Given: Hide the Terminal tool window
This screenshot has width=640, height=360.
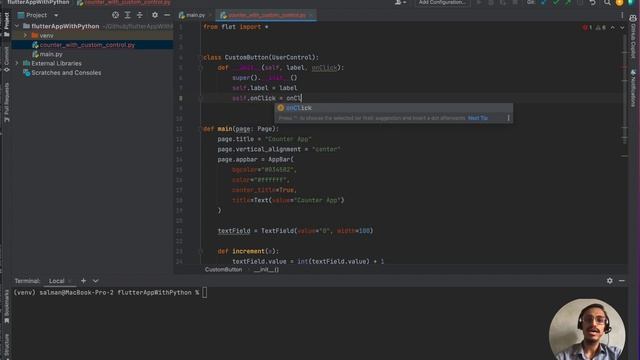Looking at the screenshot, I should [622, 280].
